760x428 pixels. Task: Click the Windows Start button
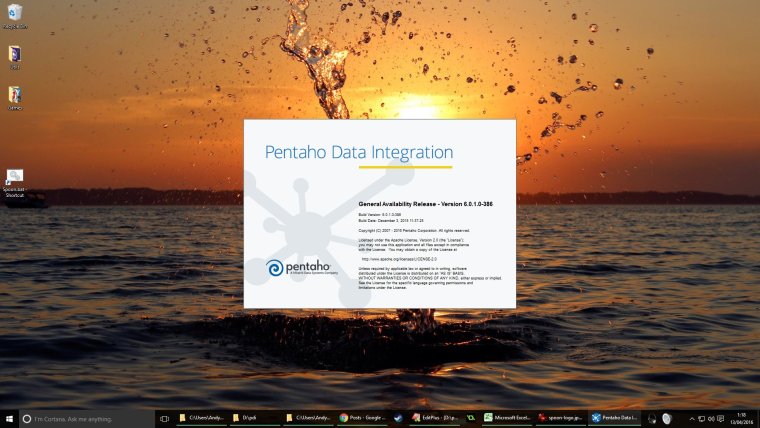[9, 418]
